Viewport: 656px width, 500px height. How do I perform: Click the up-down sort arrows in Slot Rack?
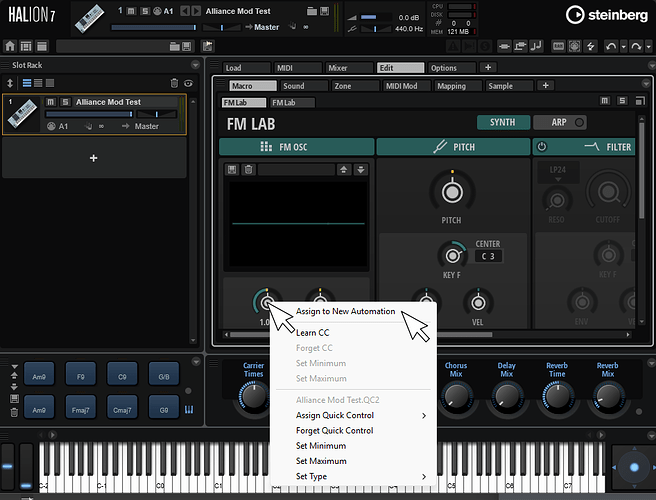tap(10, 83)
